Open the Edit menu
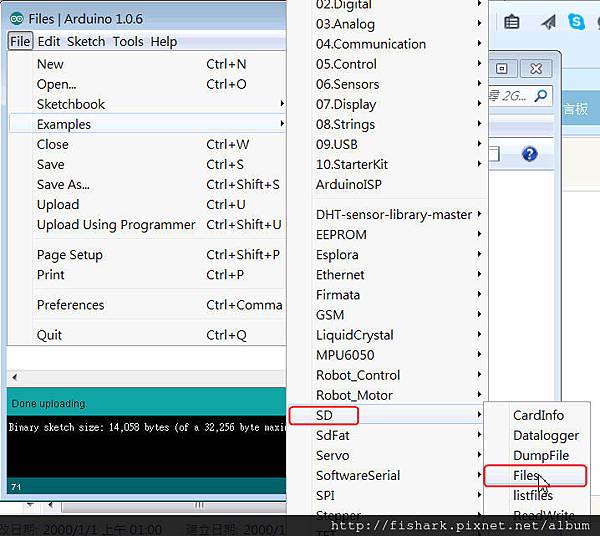600x536 pixels. point(49,41)
